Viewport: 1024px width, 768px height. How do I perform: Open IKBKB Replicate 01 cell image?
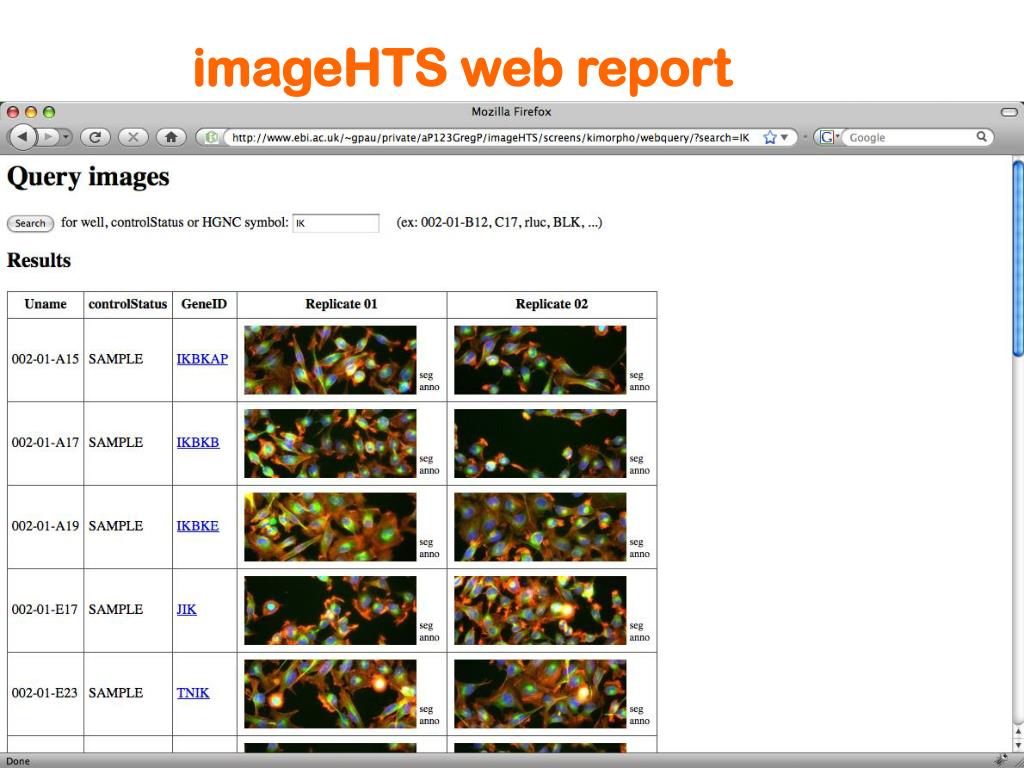(x=330, y=443)
